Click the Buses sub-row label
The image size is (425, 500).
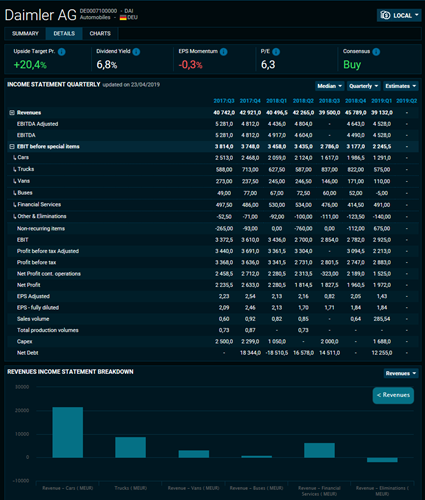pos(25,193)
